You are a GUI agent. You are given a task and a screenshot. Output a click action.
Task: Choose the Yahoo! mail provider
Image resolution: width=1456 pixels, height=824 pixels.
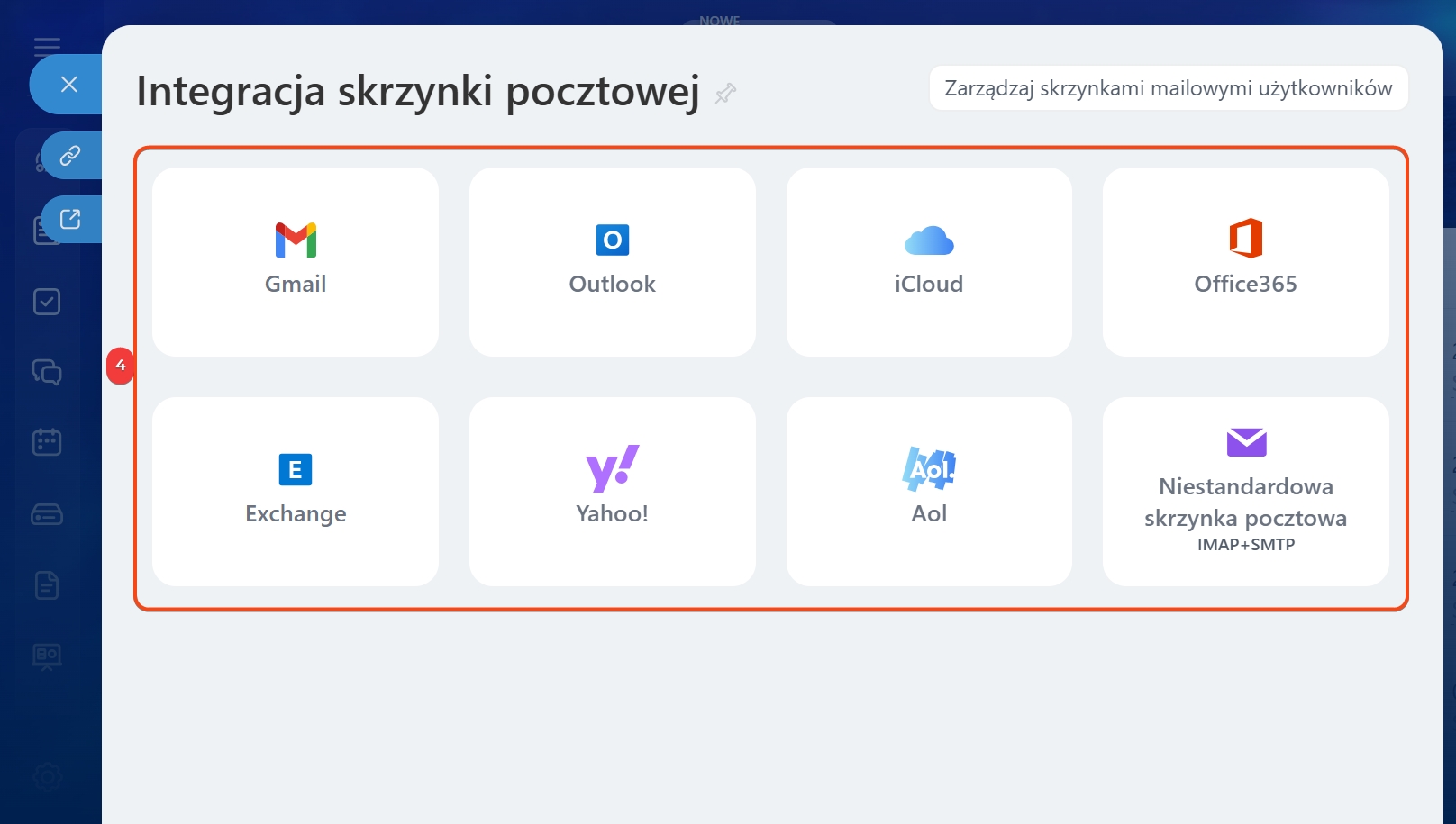(612, 491)
